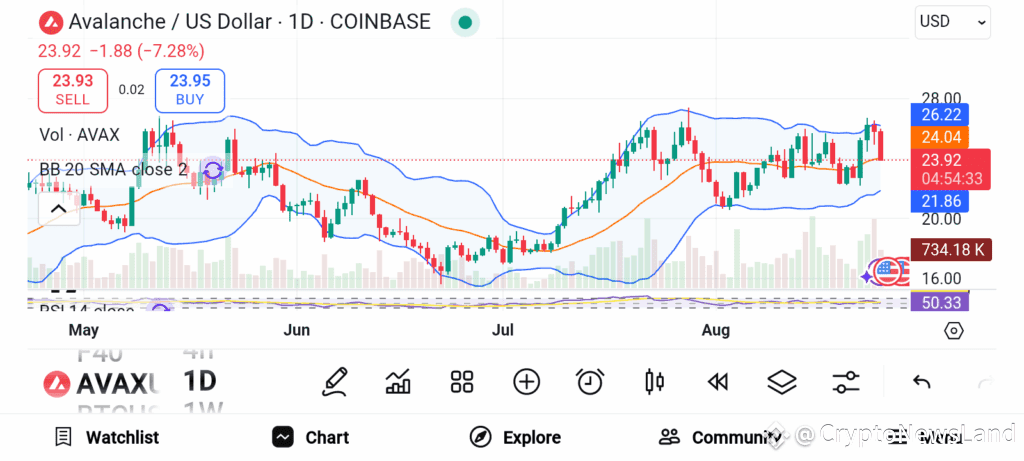Viewport: 1024px width, 461px height.
Task: Tap the plus circle add icon
Action: tap(526, 382)
